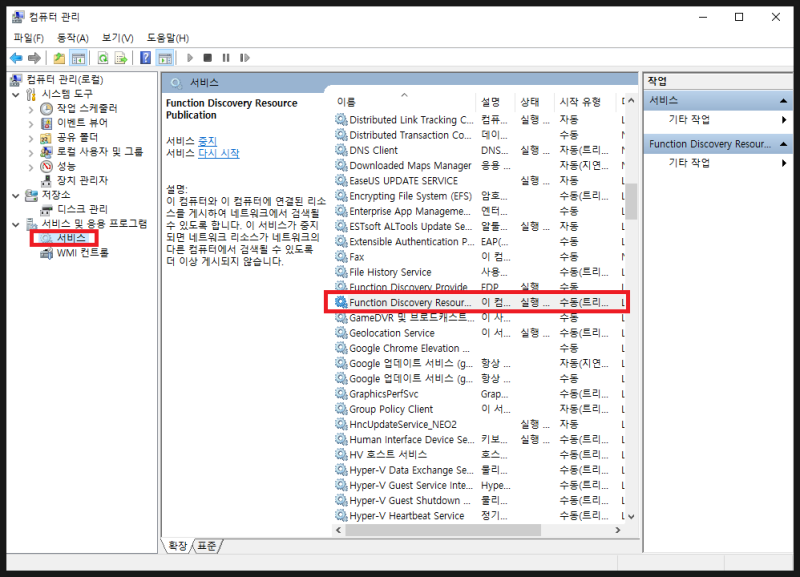Screen dimensions: 800x577
Task: Select Function Discovery Resour... service row
Action: tap(480, 303)
